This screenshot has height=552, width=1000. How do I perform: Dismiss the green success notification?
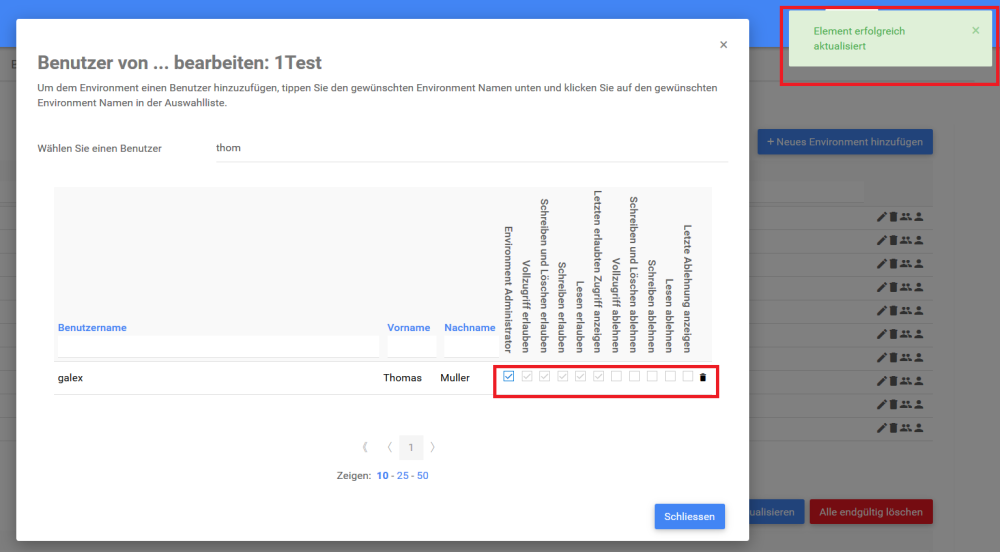[976, 31]
